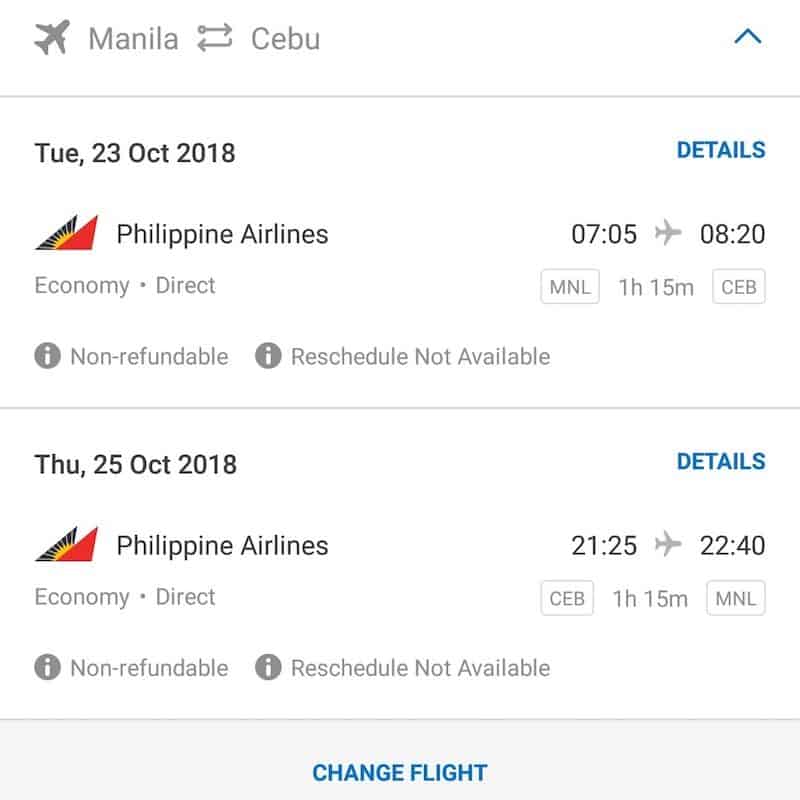
Task: Click the plane icon between 21:25 and 22:40
Action: click(668, 546)
